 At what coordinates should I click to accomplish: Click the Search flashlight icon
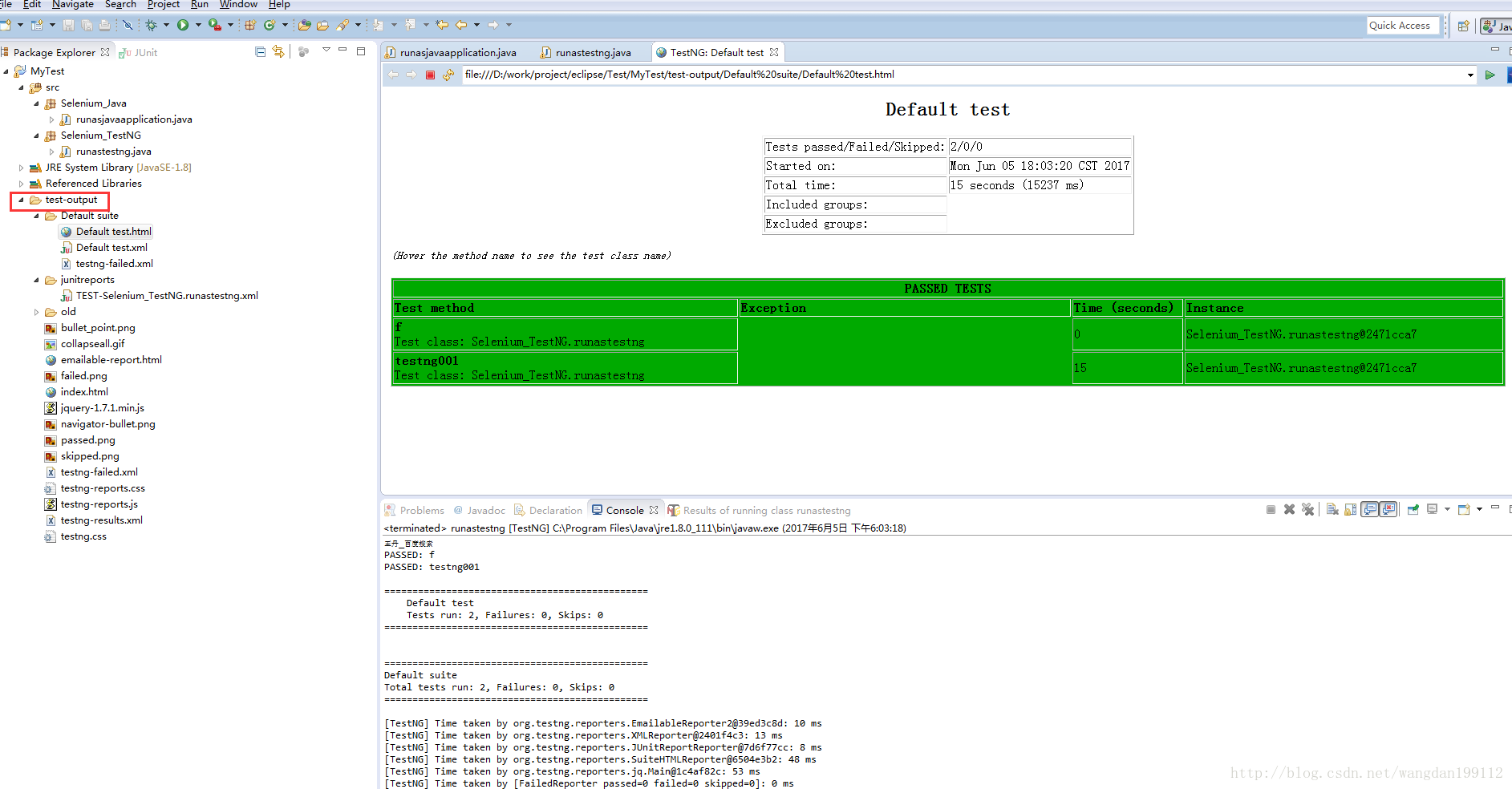(x=343, y=26)
